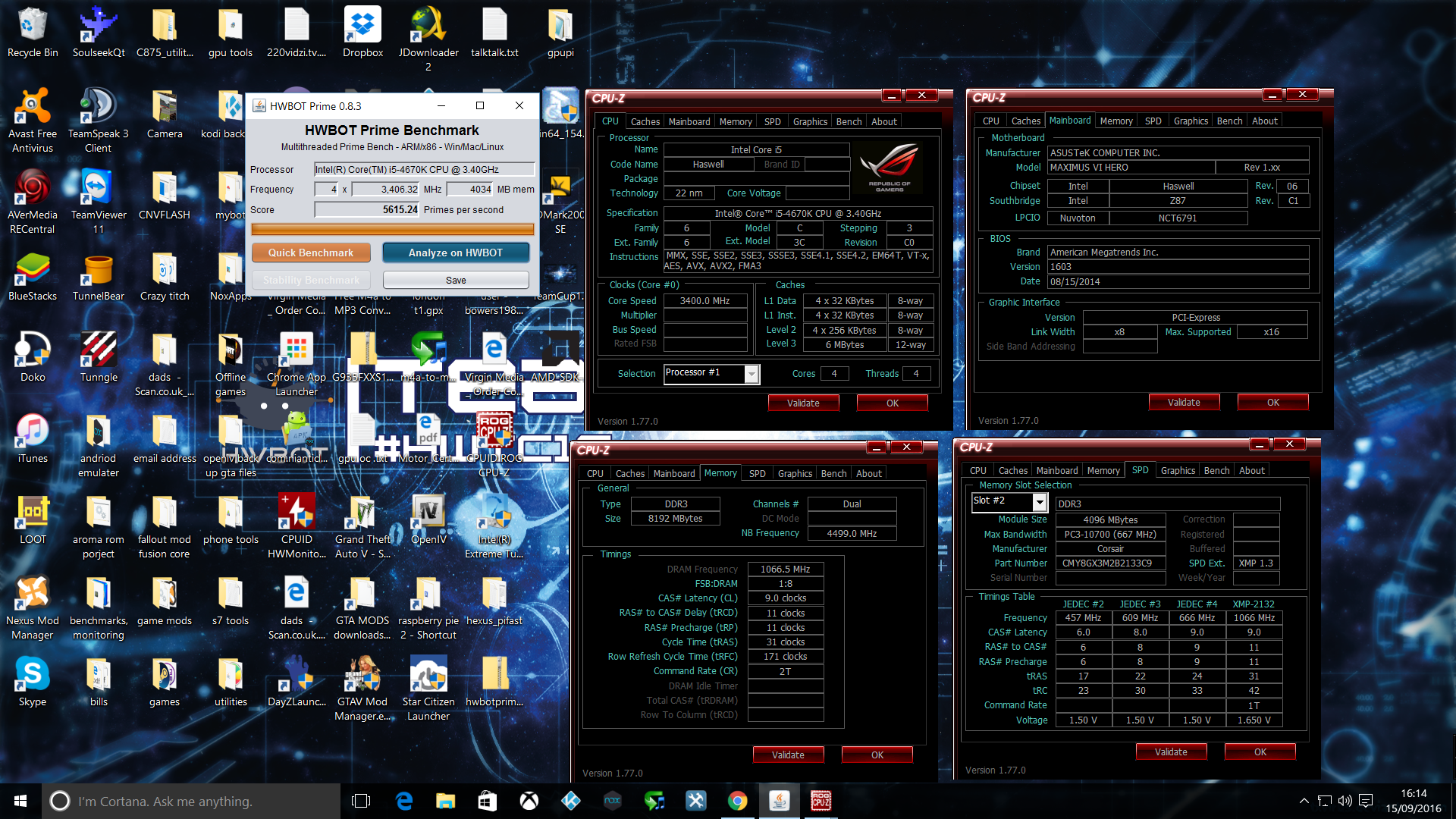This screenshot has height=819, width=1456.
Task: Expand the hidden tray icons chevron
Action: click(1304, 801)
